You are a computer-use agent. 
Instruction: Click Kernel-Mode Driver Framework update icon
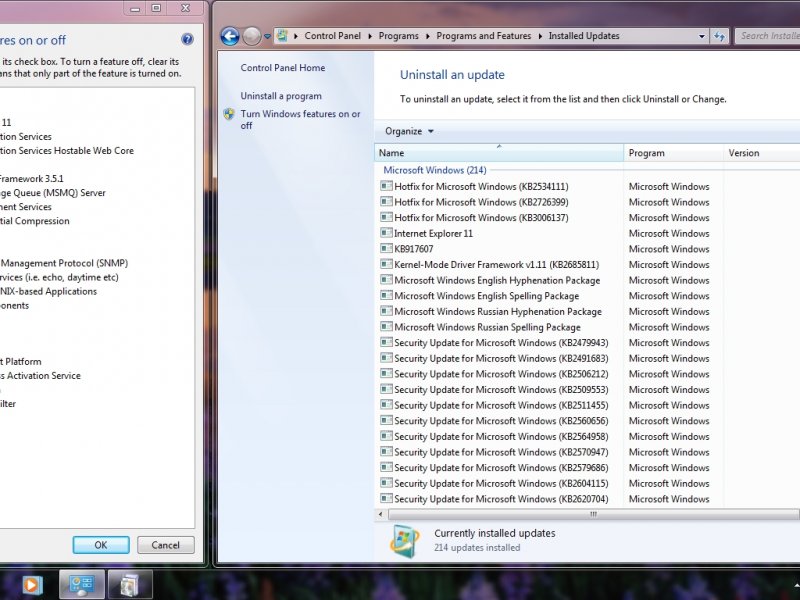(x=386, y=264)
